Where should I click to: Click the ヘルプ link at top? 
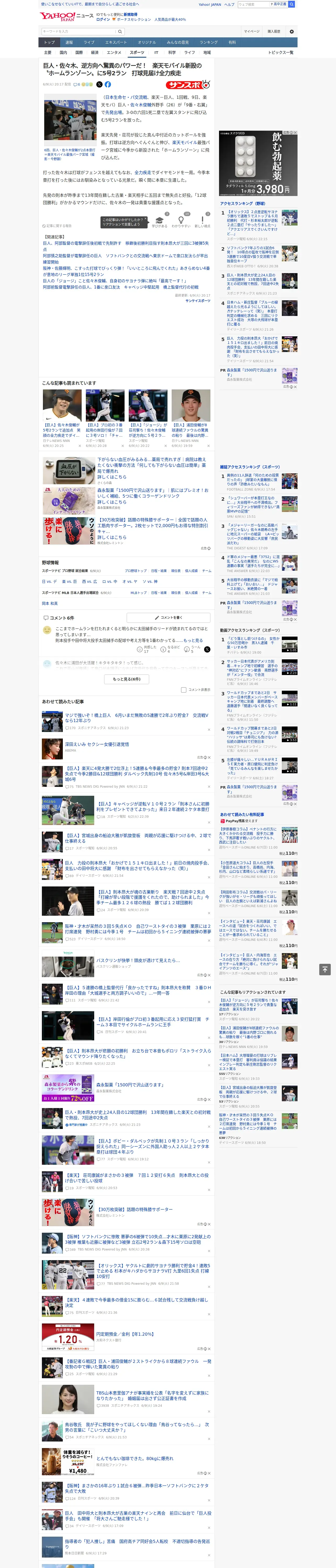[x=229, y=4]
